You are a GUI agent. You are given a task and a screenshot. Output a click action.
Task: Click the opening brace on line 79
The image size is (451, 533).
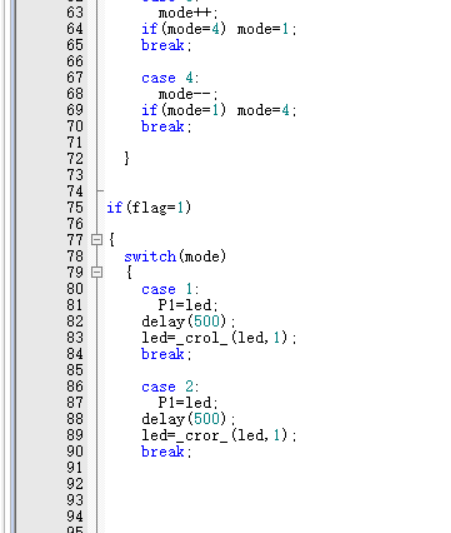(x=129, y=272)
